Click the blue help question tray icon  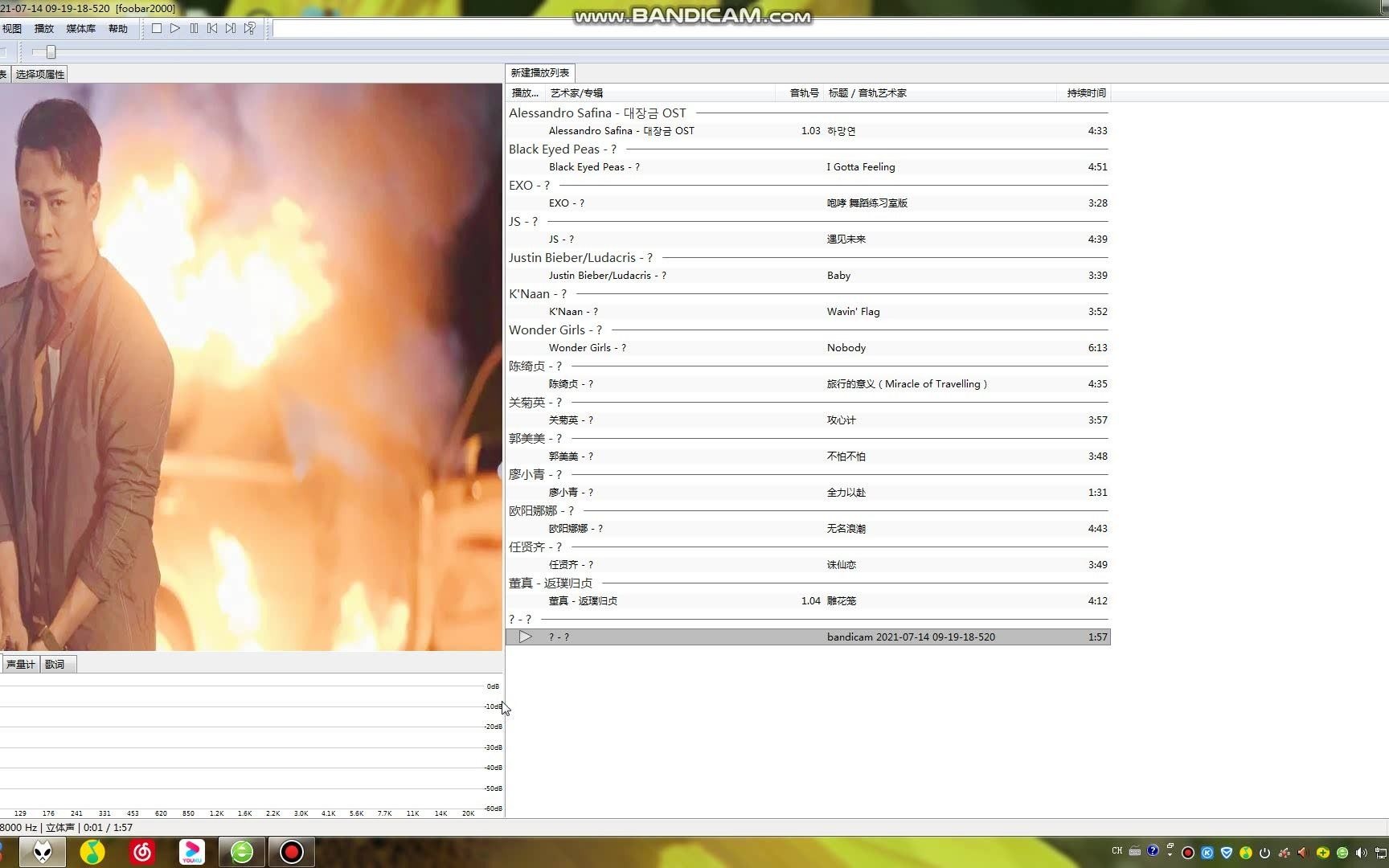click(1153, 850)
